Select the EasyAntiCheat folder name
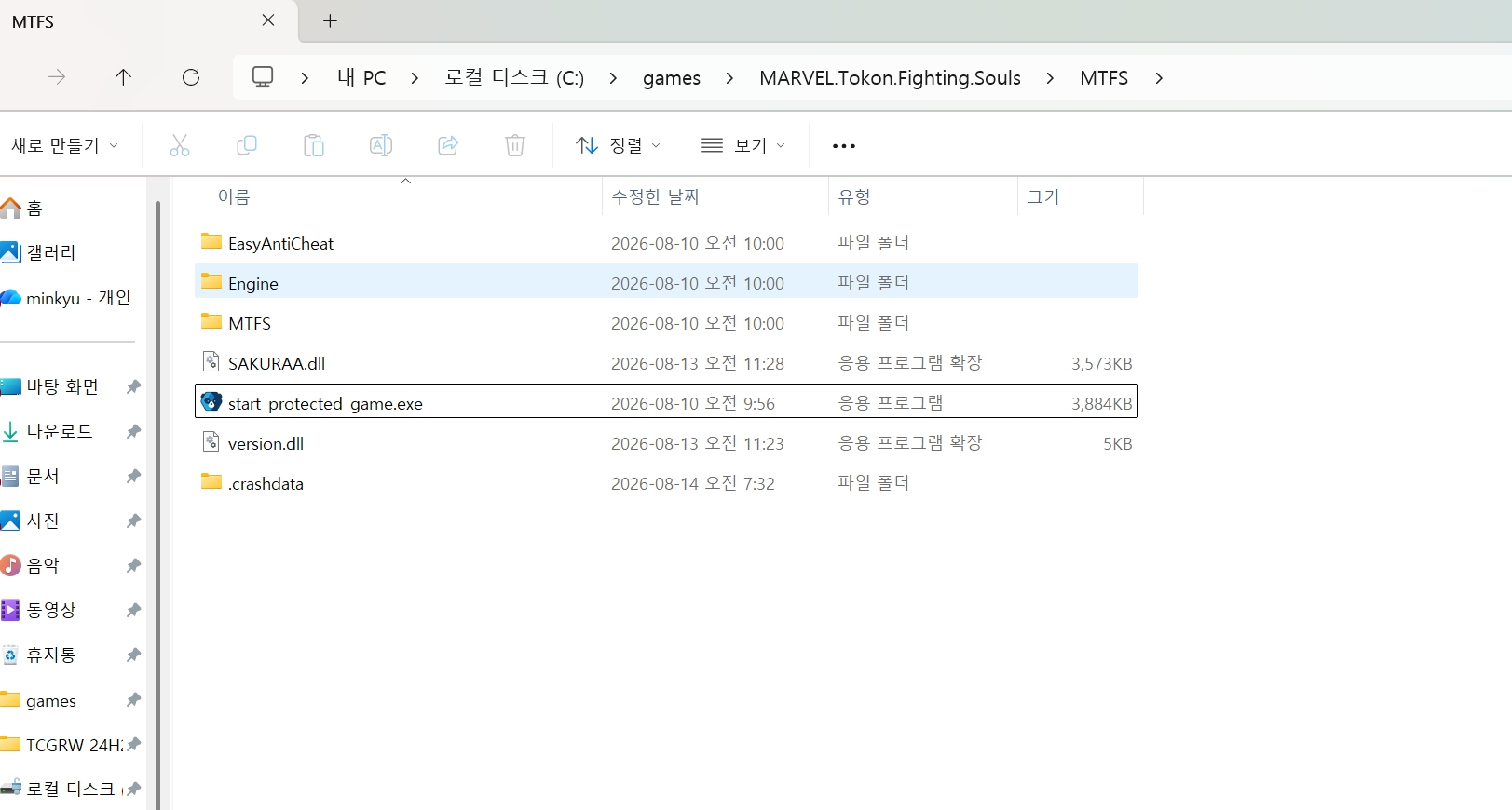The height and width of the screenshot is (810, 1512). (280, 244)
